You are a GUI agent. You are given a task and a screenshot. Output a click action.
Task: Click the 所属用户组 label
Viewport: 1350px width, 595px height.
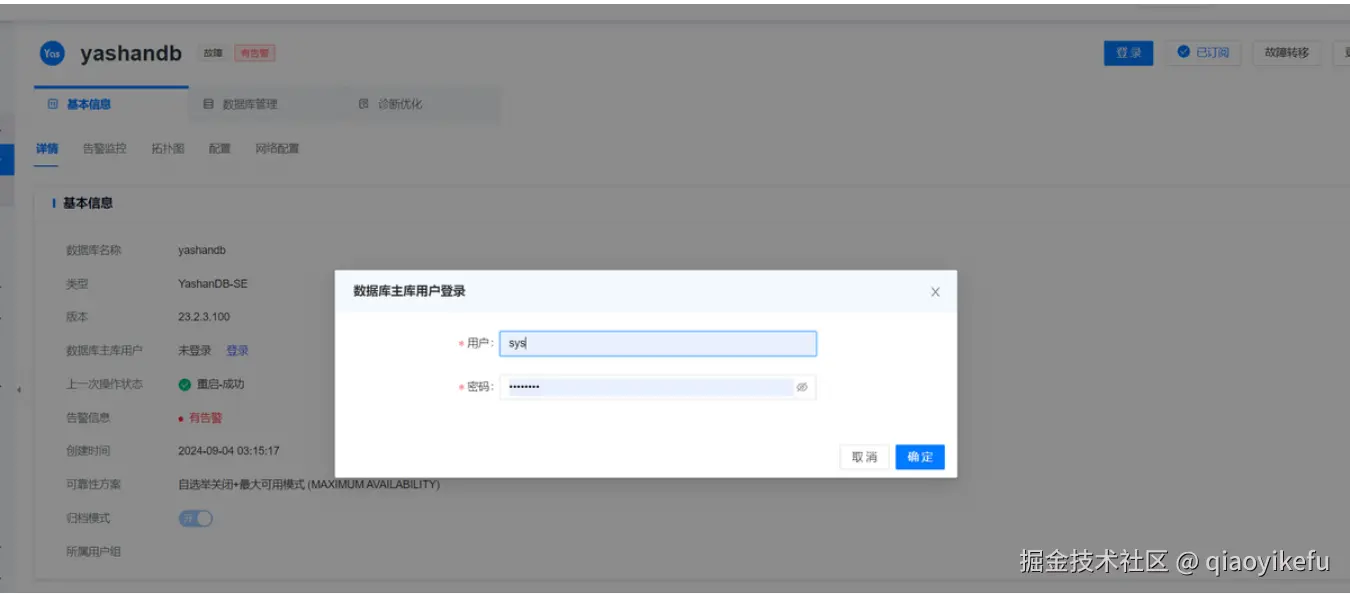click(x=93, y=552)
